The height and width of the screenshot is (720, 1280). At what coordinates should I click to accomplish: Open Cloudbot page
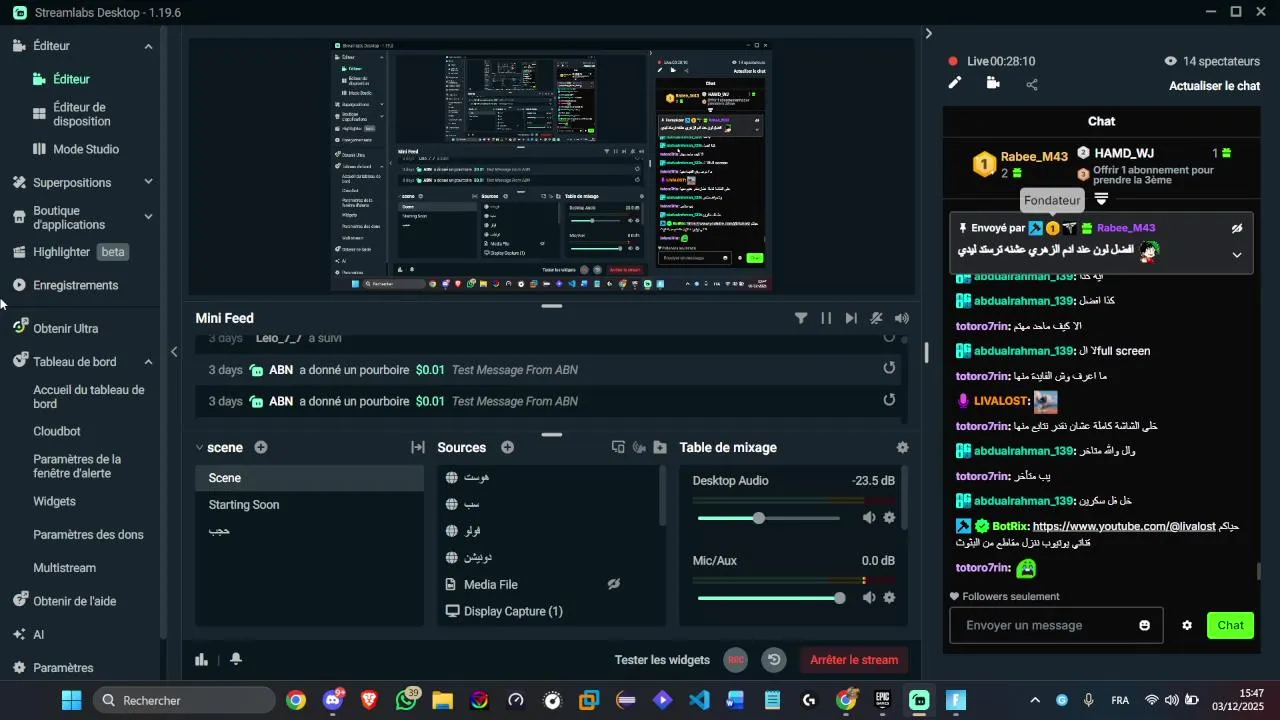point(57,431)
